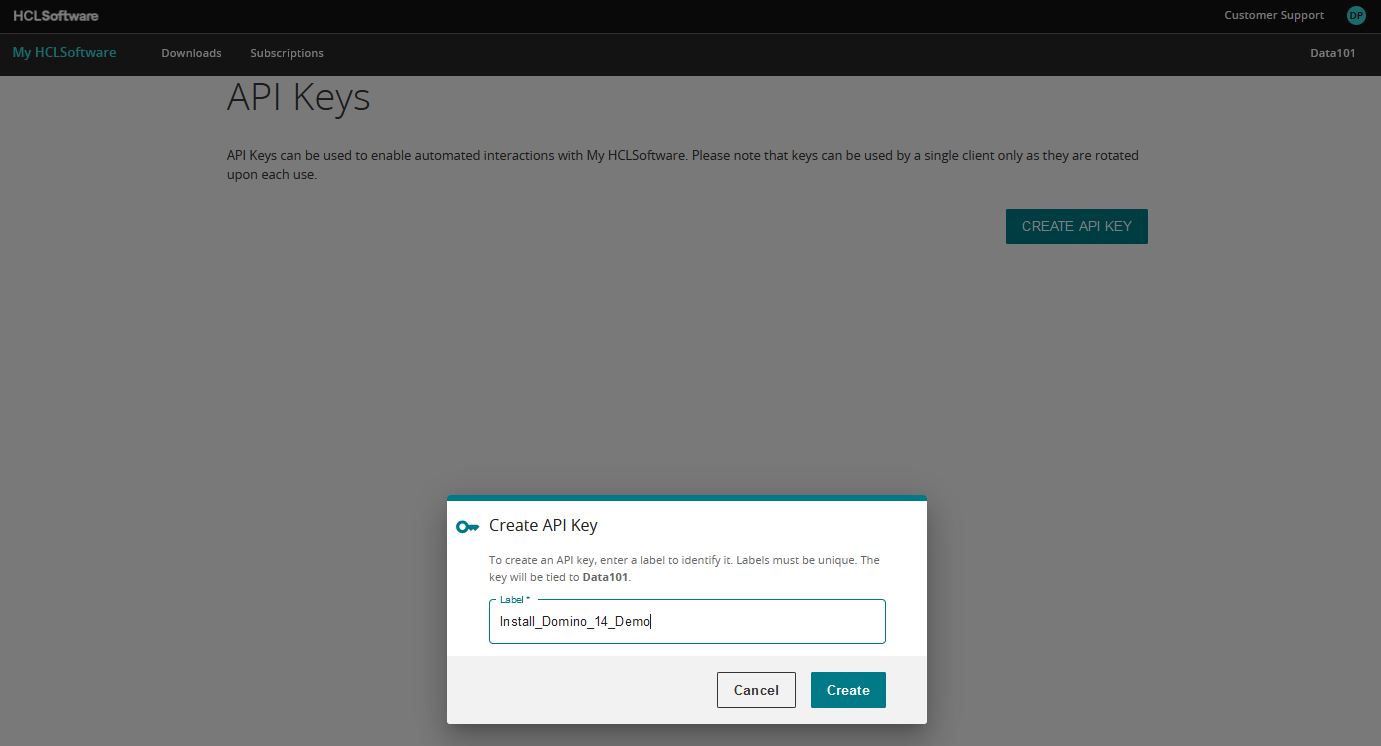
Task: Go to My HCLSoftware home
Action: point(64,52)
